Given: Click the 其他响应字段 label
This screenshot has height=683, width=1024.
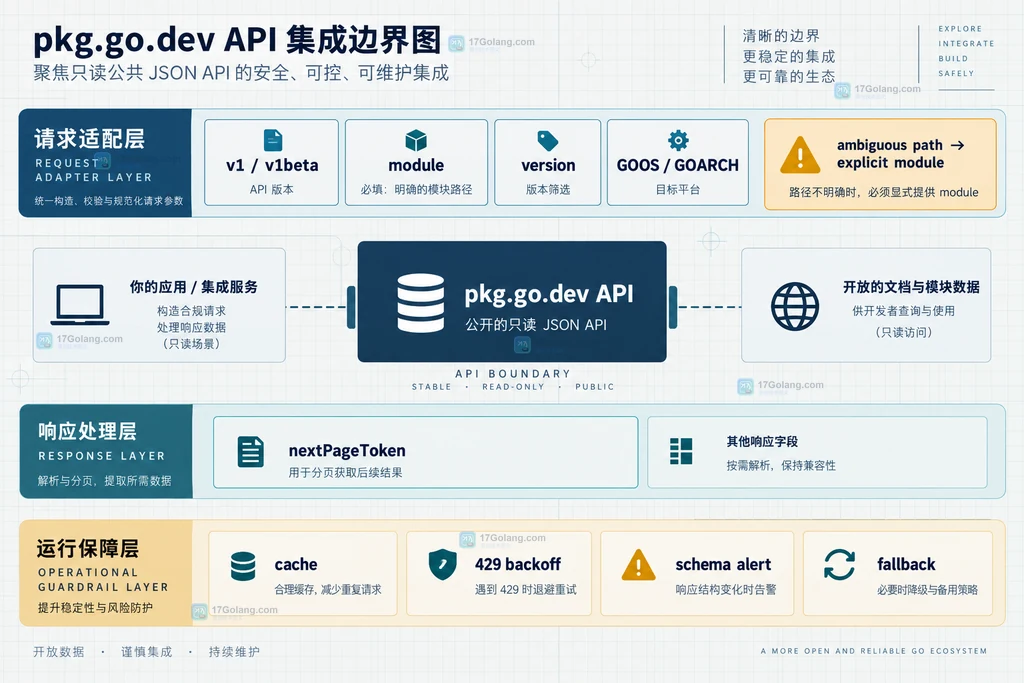Looking at the screenshot, I should (762, 441).
